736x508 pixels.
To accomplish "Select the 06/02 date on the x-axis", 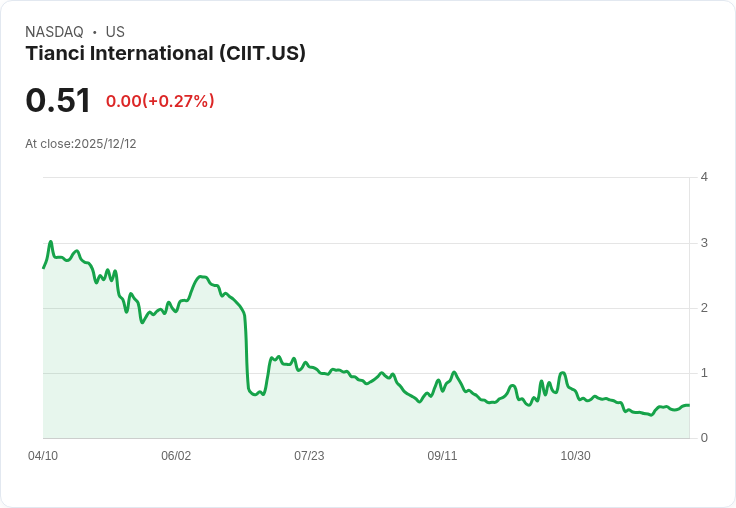I will pos(176,456).
